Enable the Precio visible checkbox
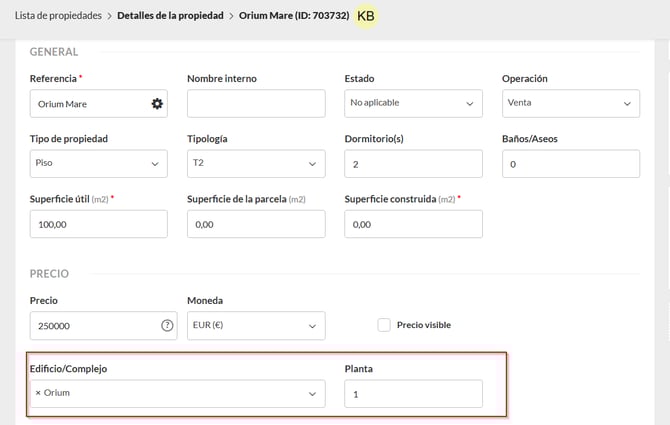Viewport: 670px width, 425px height. pyautogui.click(x=384, y=325)
